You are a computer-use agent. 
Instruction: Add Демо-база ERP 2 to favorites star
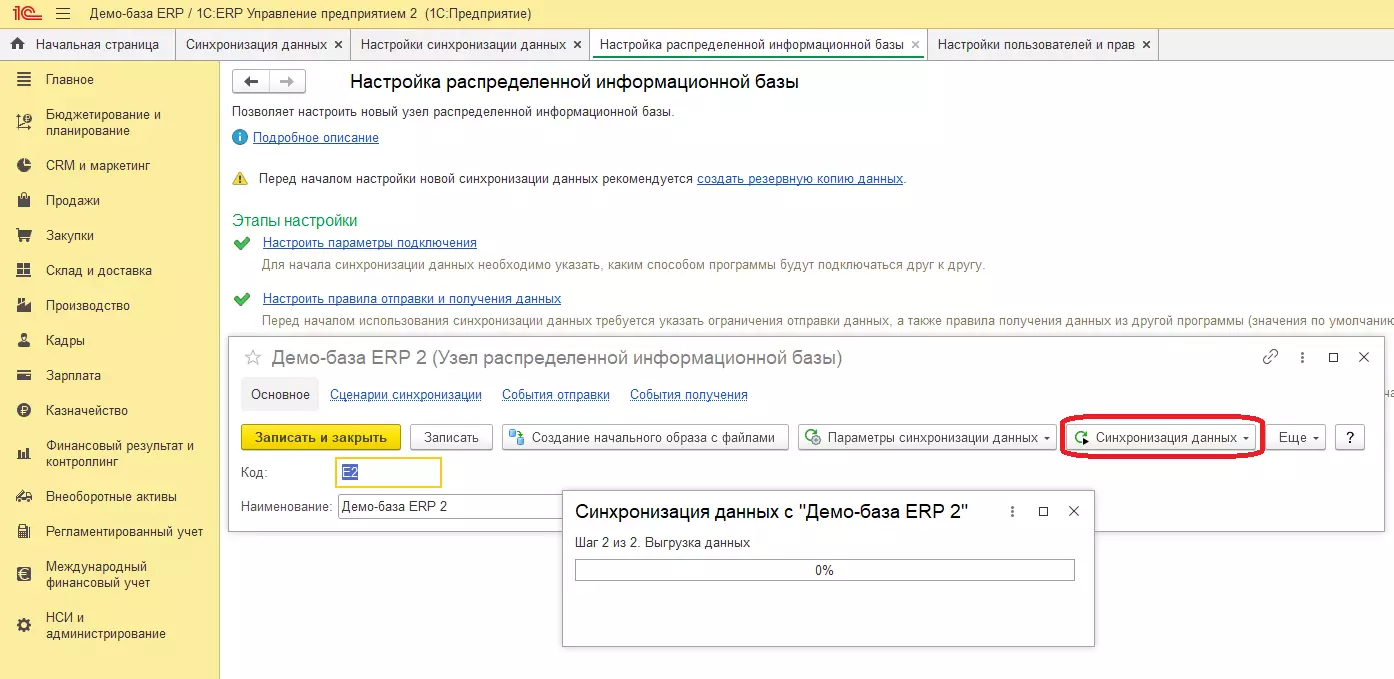[253, 358]
